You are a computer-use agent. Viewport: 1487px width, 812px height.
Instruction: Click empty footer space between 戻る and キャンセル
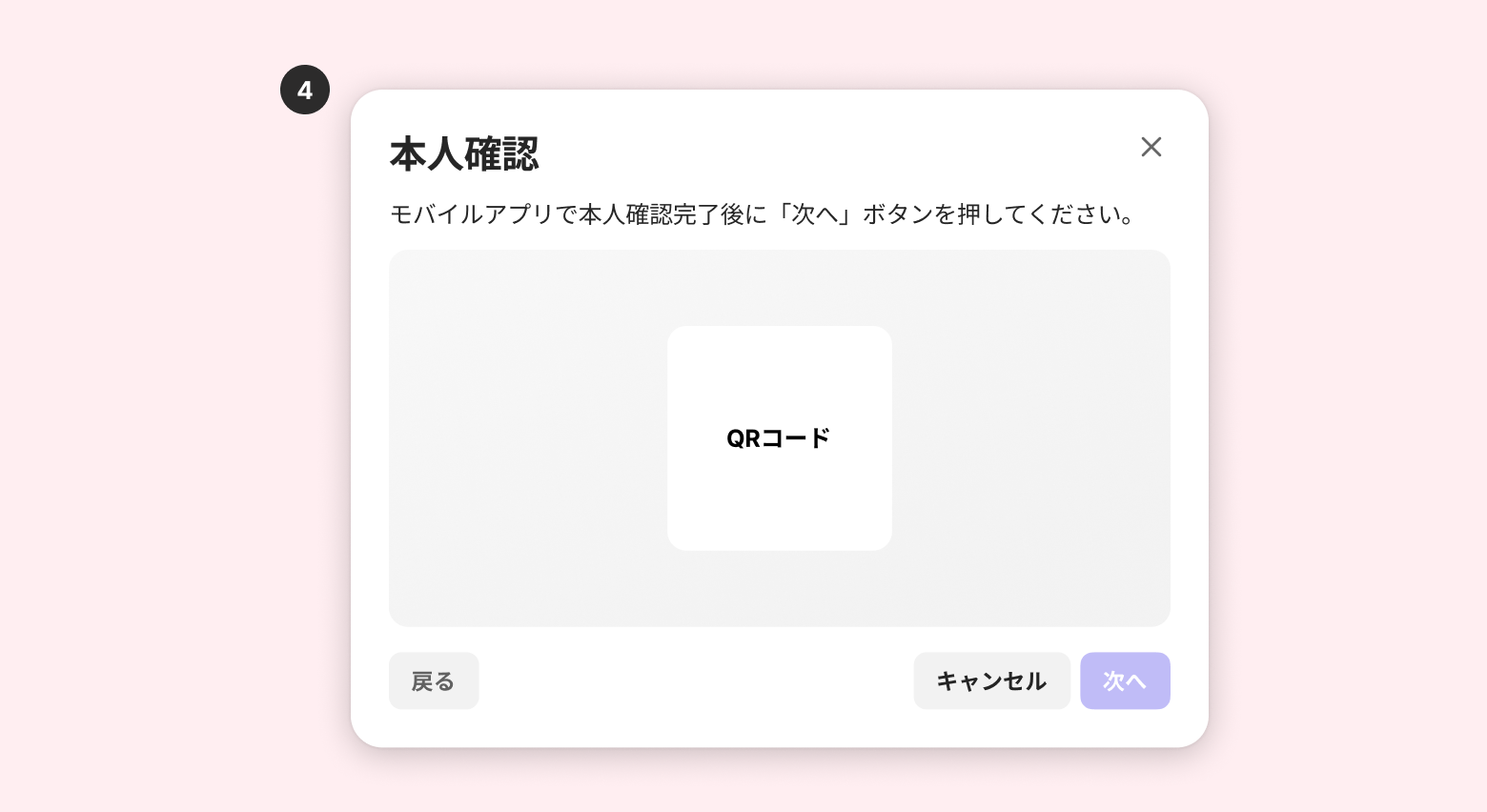tap(696, 680)
